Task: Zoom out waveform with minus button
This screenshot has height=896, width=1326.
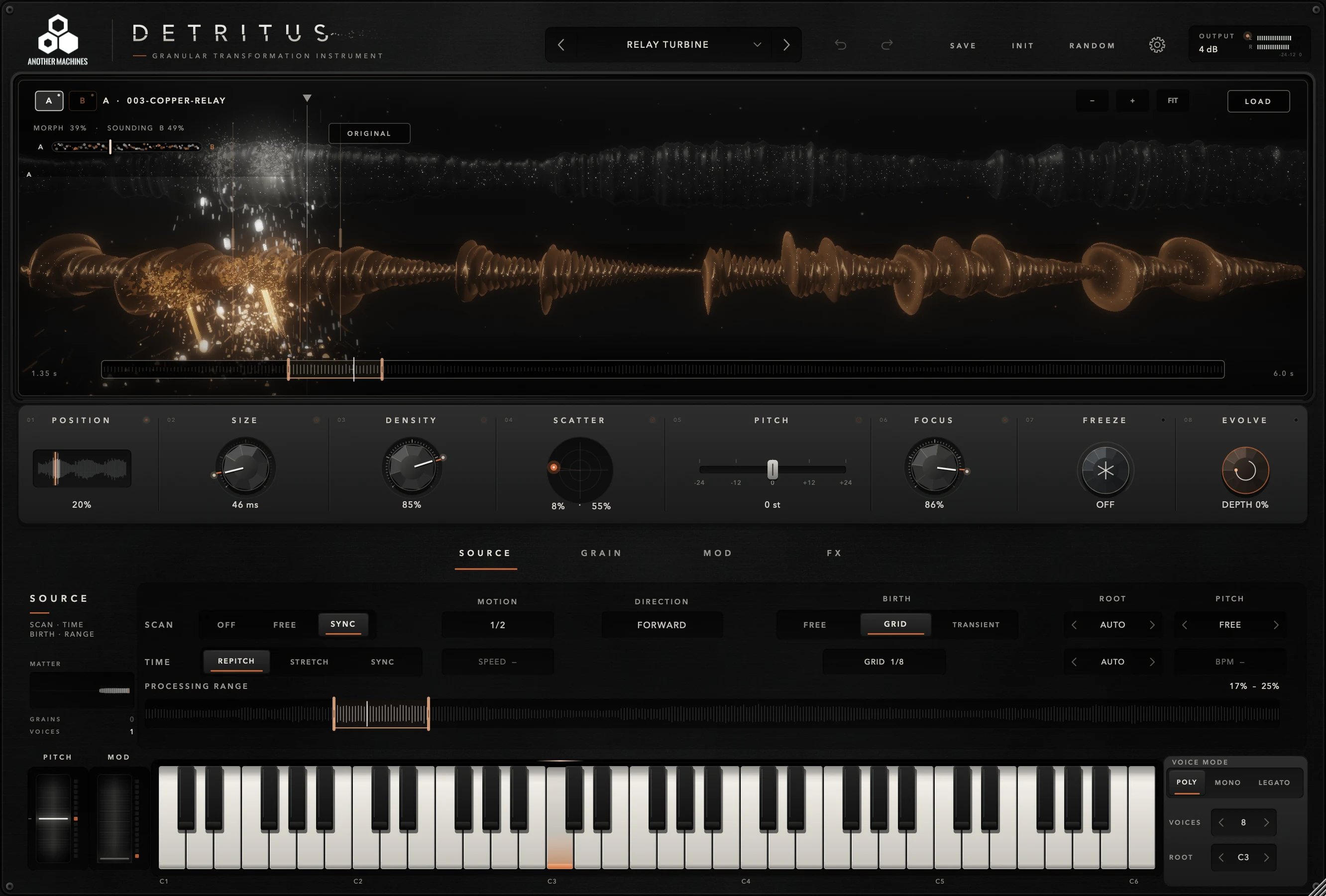Action: [x=1092, y=101]
